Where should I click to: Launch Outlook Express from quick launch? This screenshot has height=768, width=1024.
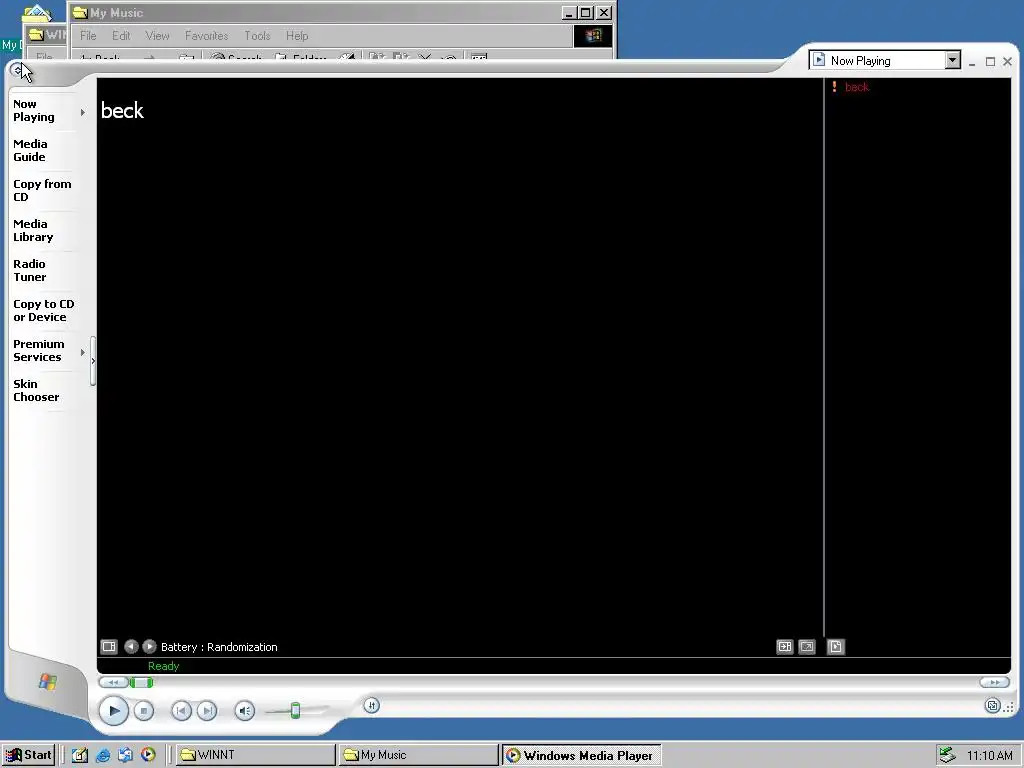click(x=125, y=755)
